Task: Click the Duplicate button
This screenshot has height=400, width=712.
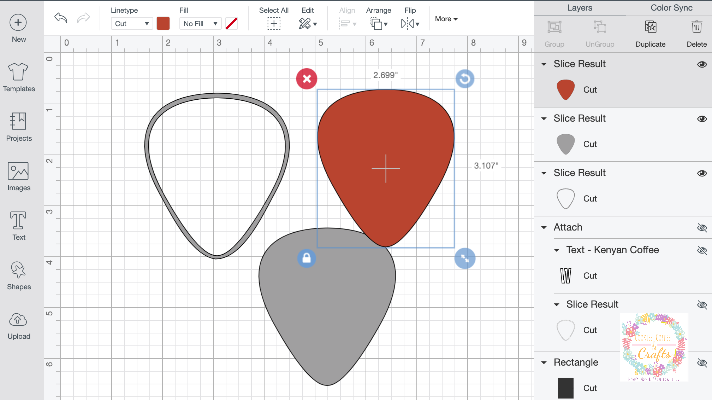Action: (x=650, y=34)
